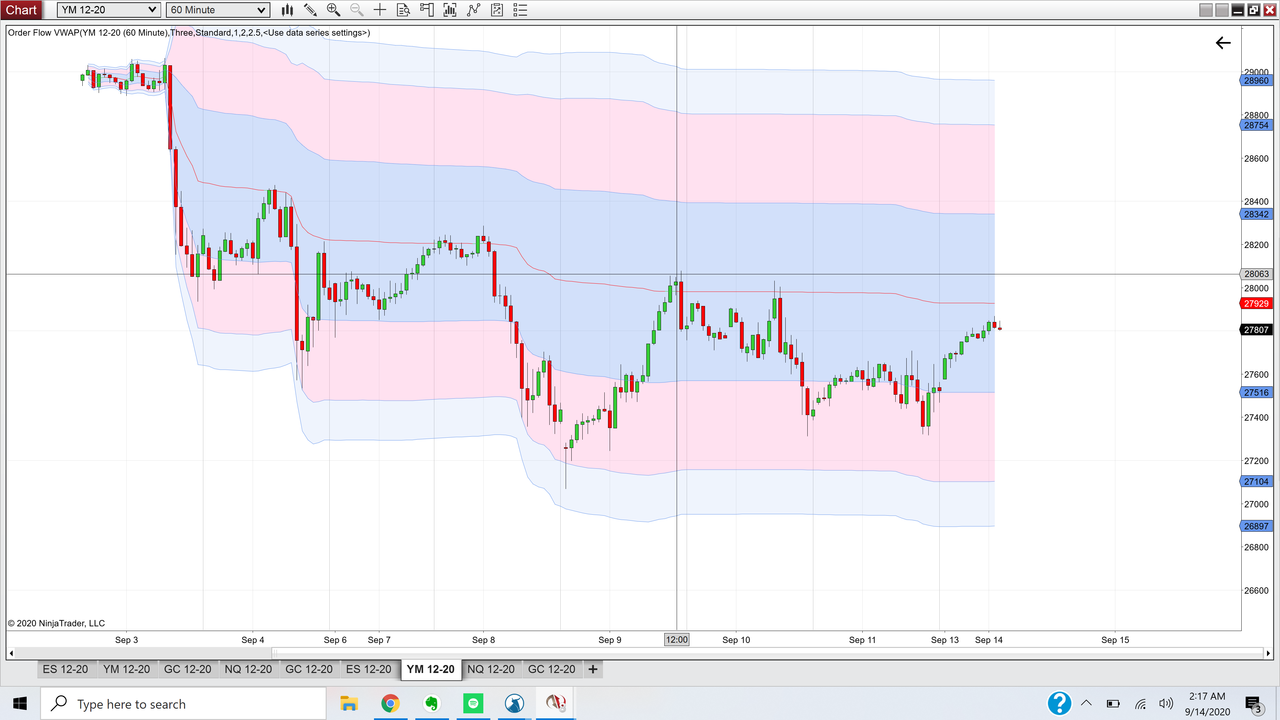Open the Data Series bars icon
The height and width of the screenshot is (720, 1280).
coord(288,10)
